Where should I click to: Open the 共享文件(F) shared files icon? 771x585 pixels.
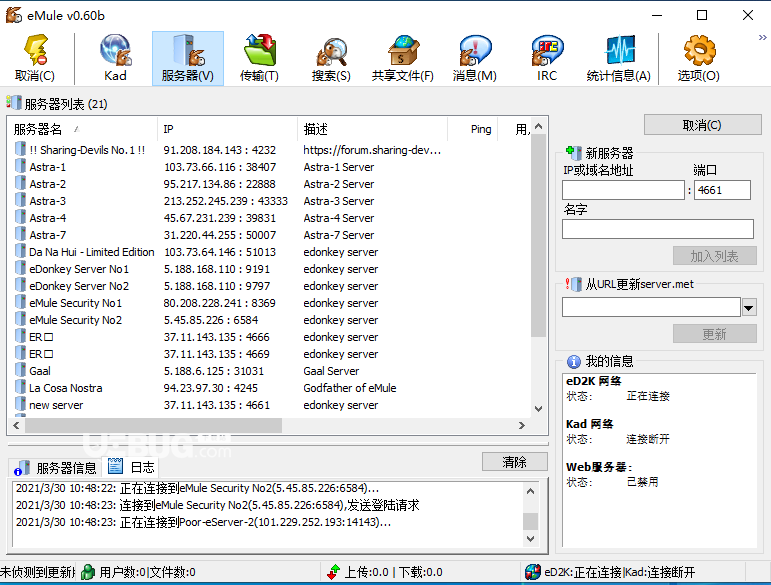[403, 58]
